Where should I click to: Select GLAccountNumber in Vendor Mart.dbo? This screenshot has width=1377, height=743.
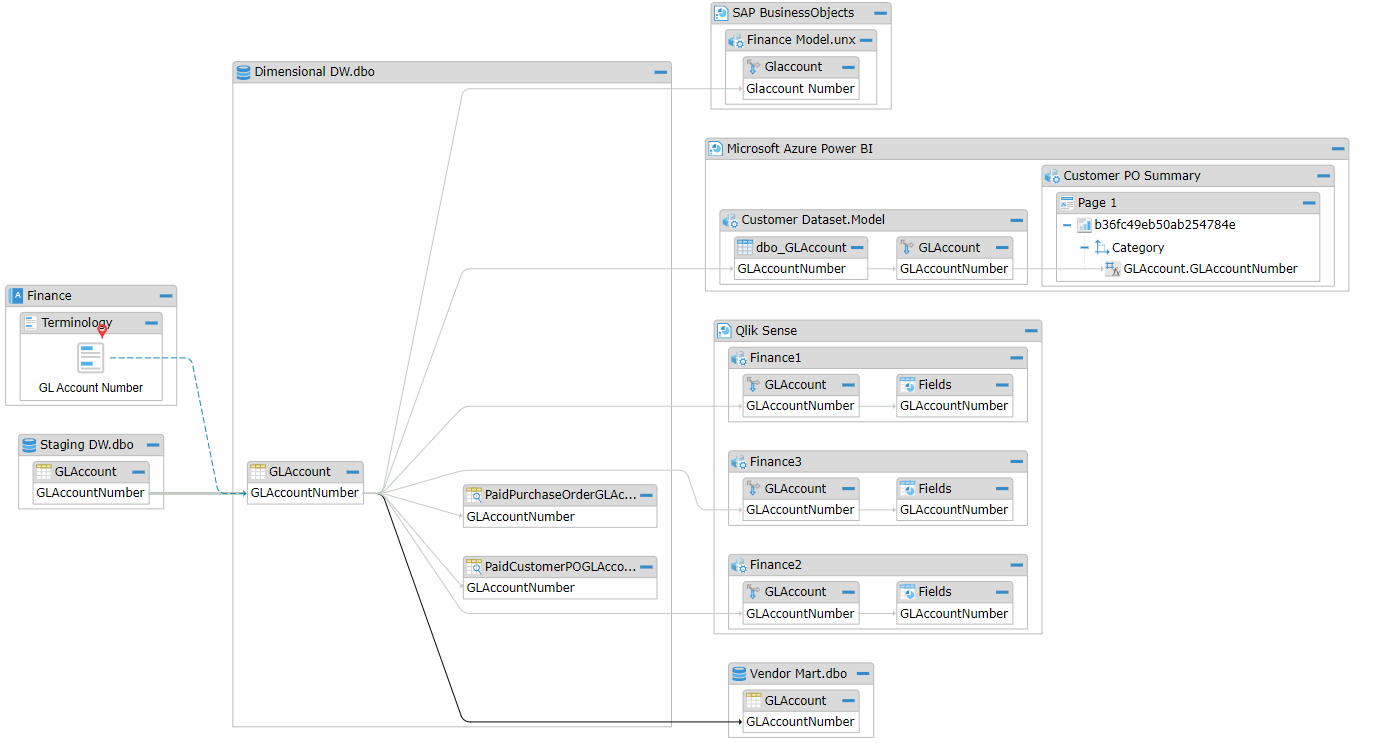pos(800,722)
